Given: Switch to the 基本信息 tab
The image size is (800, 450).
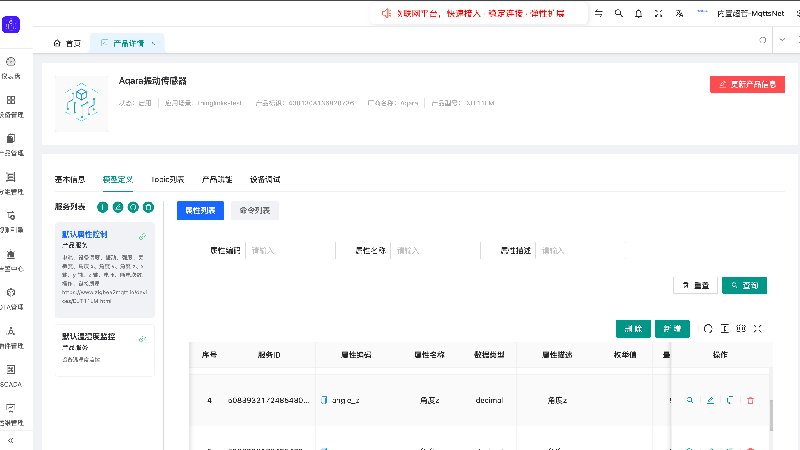Looking at the screenshot, I should [70, 180].
